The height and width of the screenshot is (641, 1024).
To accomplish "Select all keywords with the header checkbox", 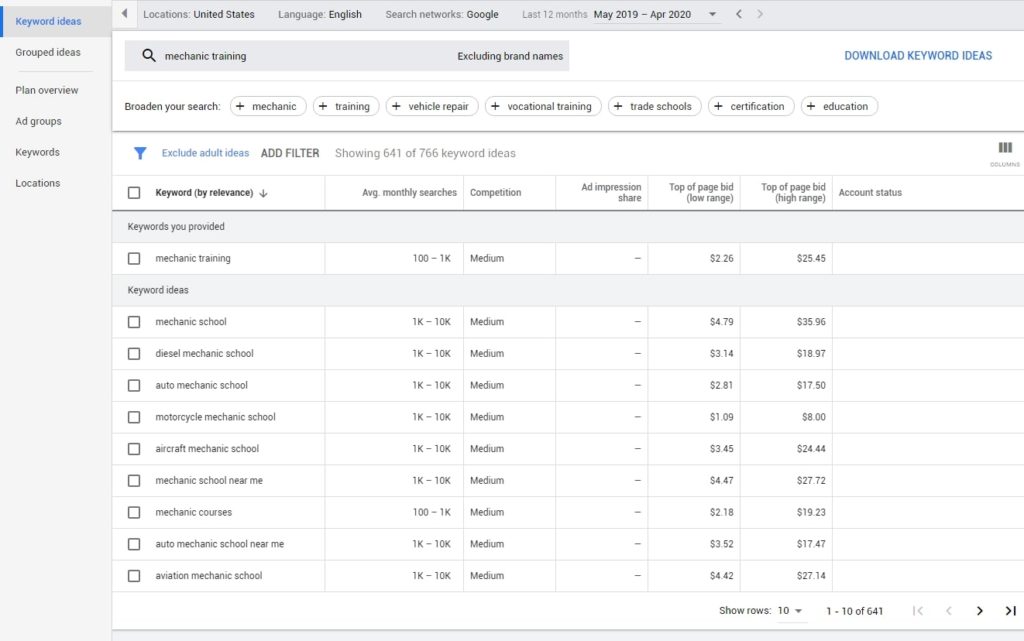I will 133,192.
